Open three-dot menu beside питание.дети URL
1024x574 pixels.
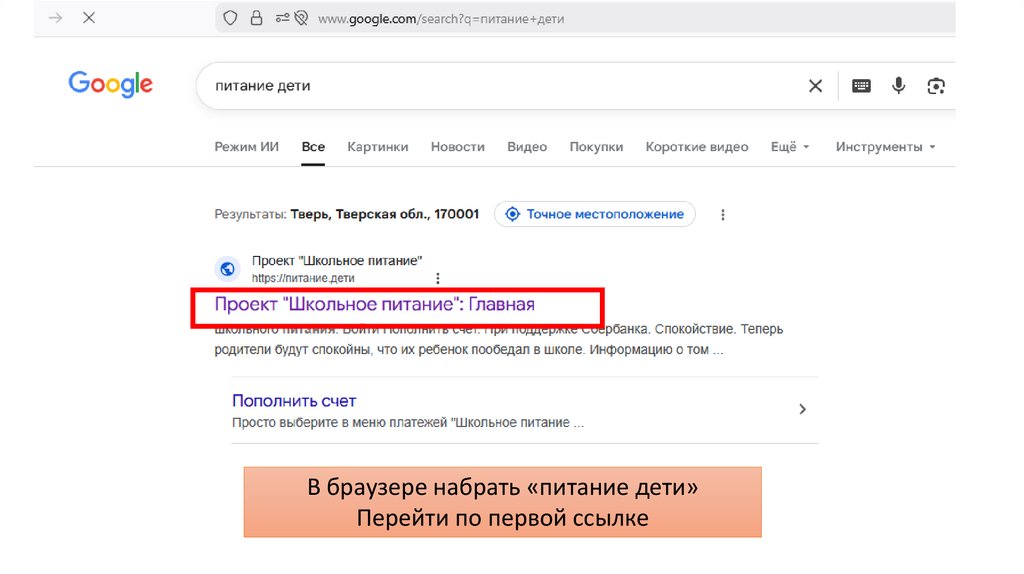(x=438, y=278)
